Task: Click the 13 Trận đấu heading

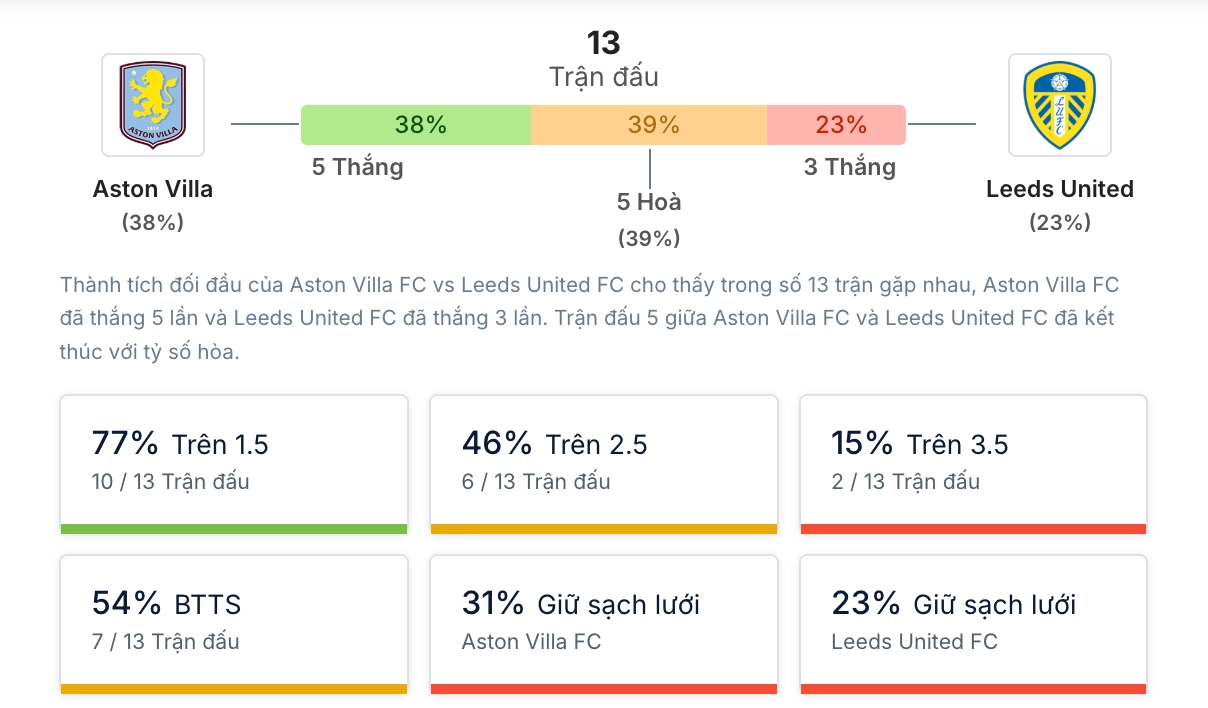Action: tap(603, 56)
